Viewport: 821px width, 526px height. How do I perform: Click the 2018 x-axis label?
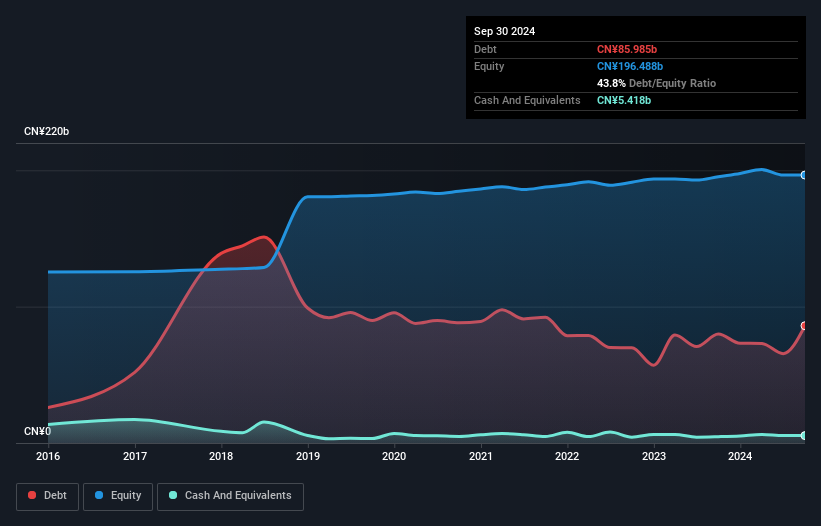click(221, 456)
